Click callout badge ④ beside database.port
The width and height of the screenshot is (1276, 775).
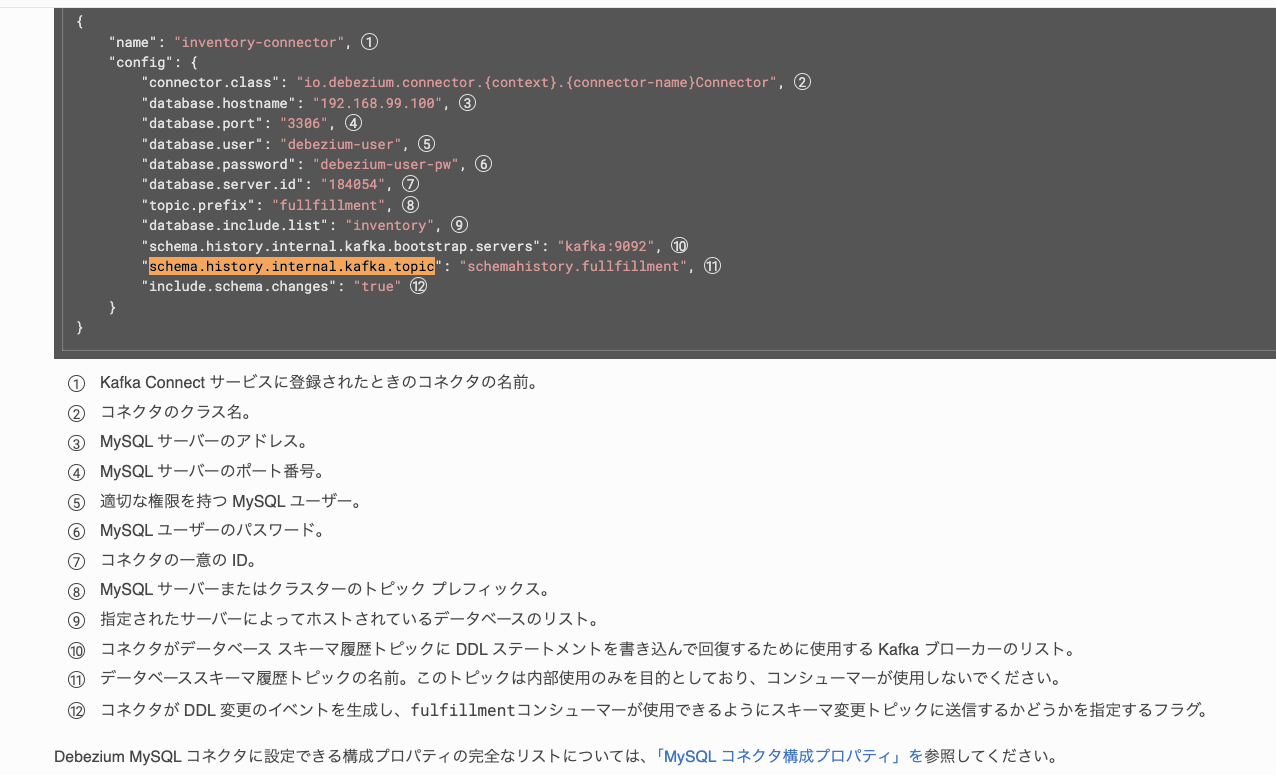[354, 122]
